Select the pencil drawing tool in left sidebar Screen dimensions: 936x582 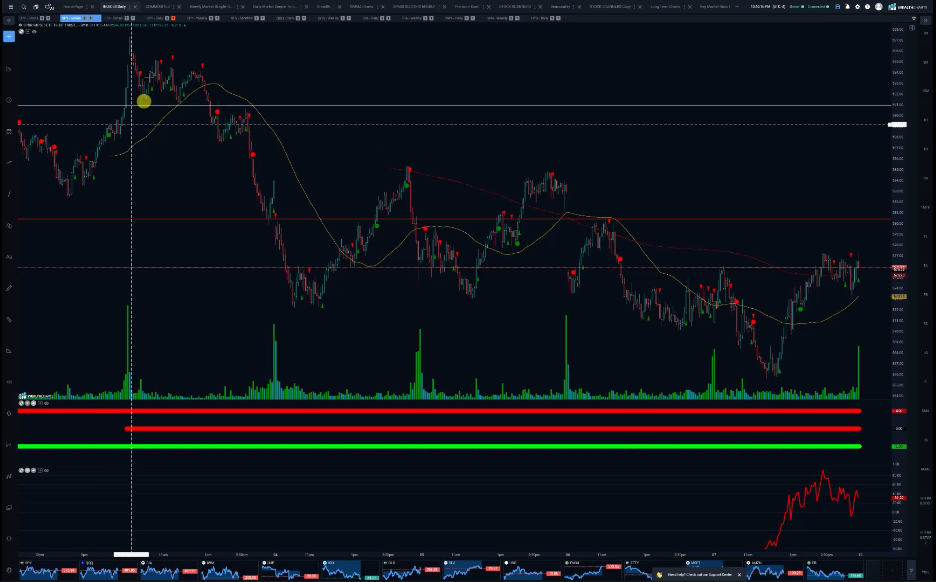(9, 288)
